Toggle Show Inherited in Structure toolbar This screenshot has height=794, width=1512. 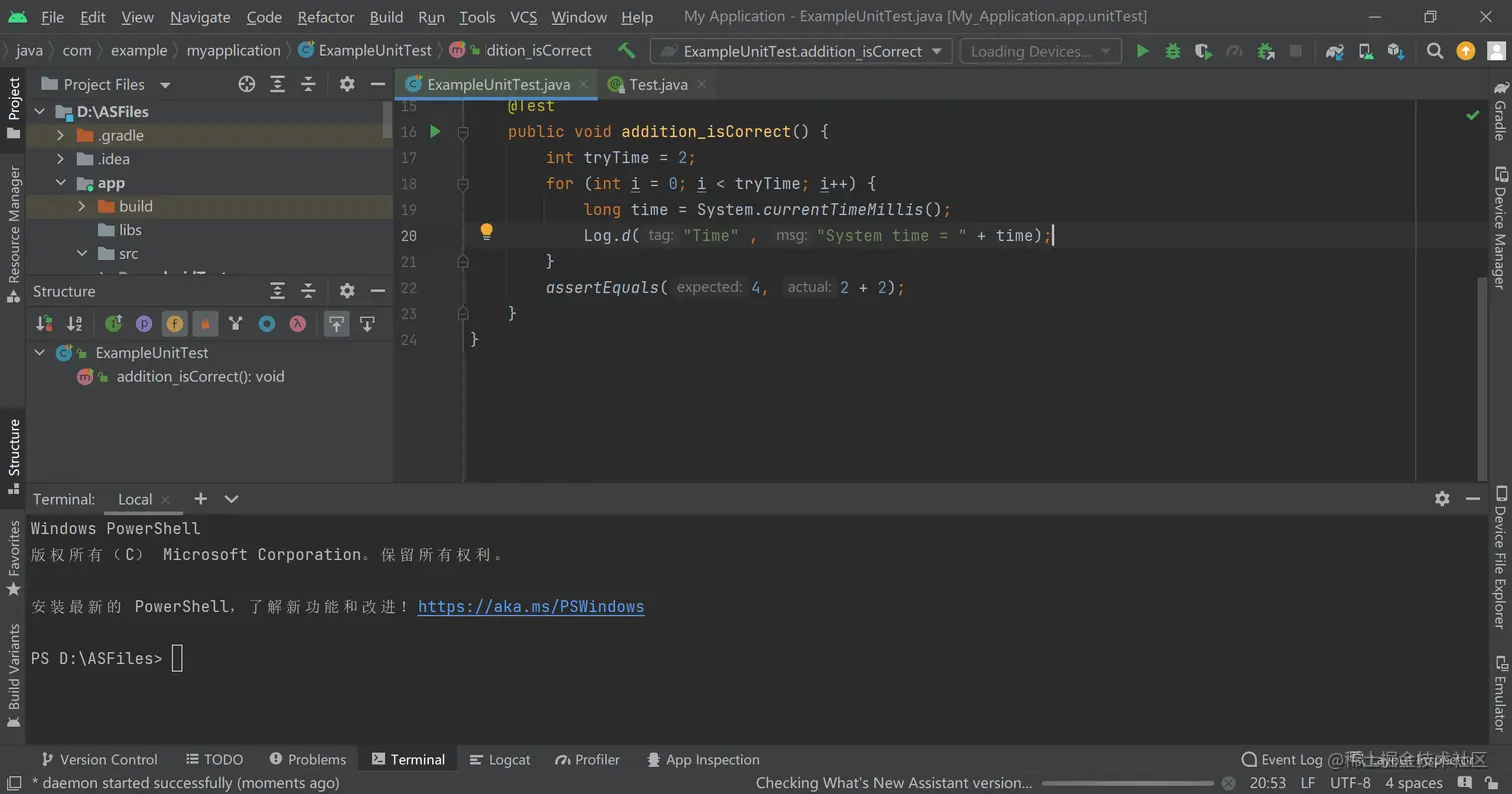113,323
